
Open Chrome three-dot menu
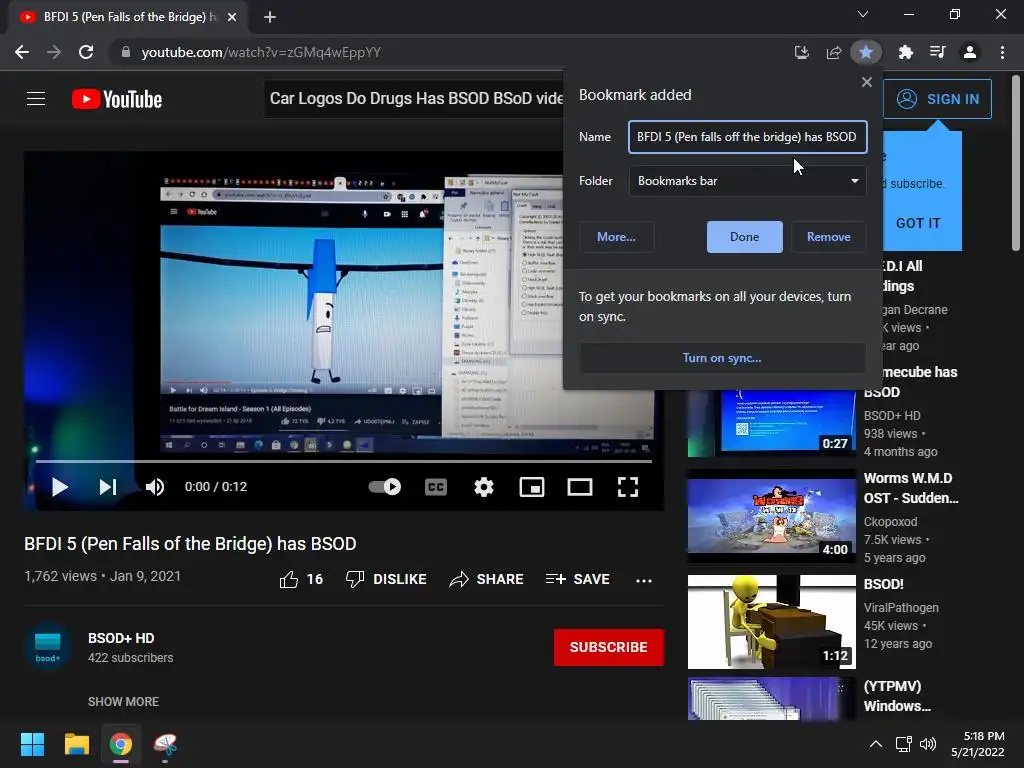click(x=1002, y=52)
